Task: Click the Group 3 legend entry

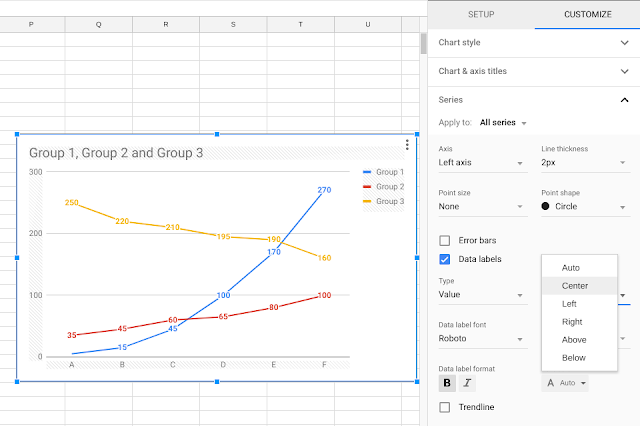Action: pos(383,201)
